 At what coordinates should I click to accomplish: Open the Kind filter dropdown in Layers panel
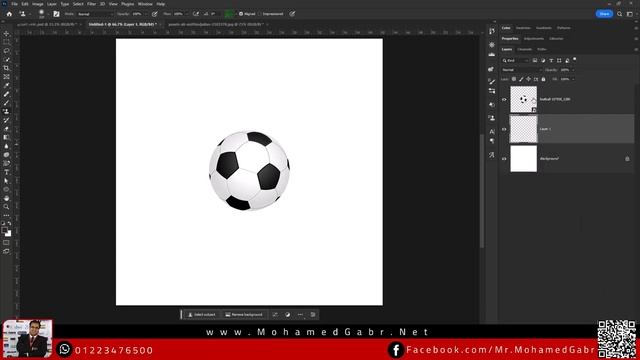pyautogui.click(x=516, y=60)
